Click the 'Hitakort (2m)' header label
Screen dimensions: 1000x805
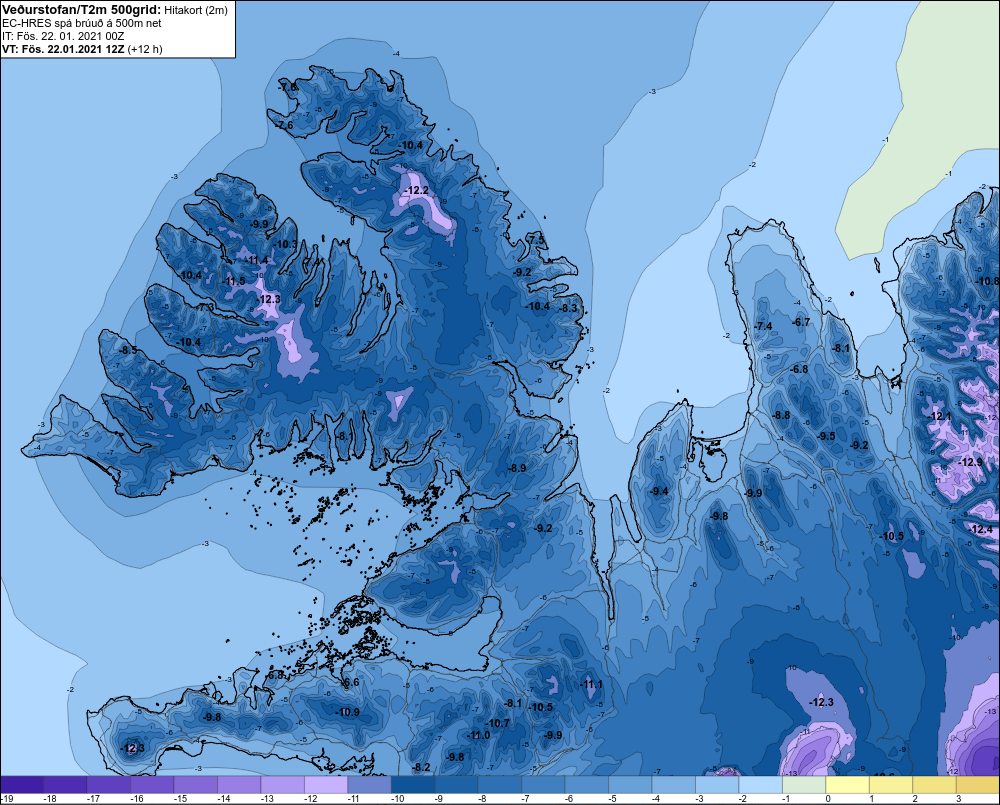(196, 10)
